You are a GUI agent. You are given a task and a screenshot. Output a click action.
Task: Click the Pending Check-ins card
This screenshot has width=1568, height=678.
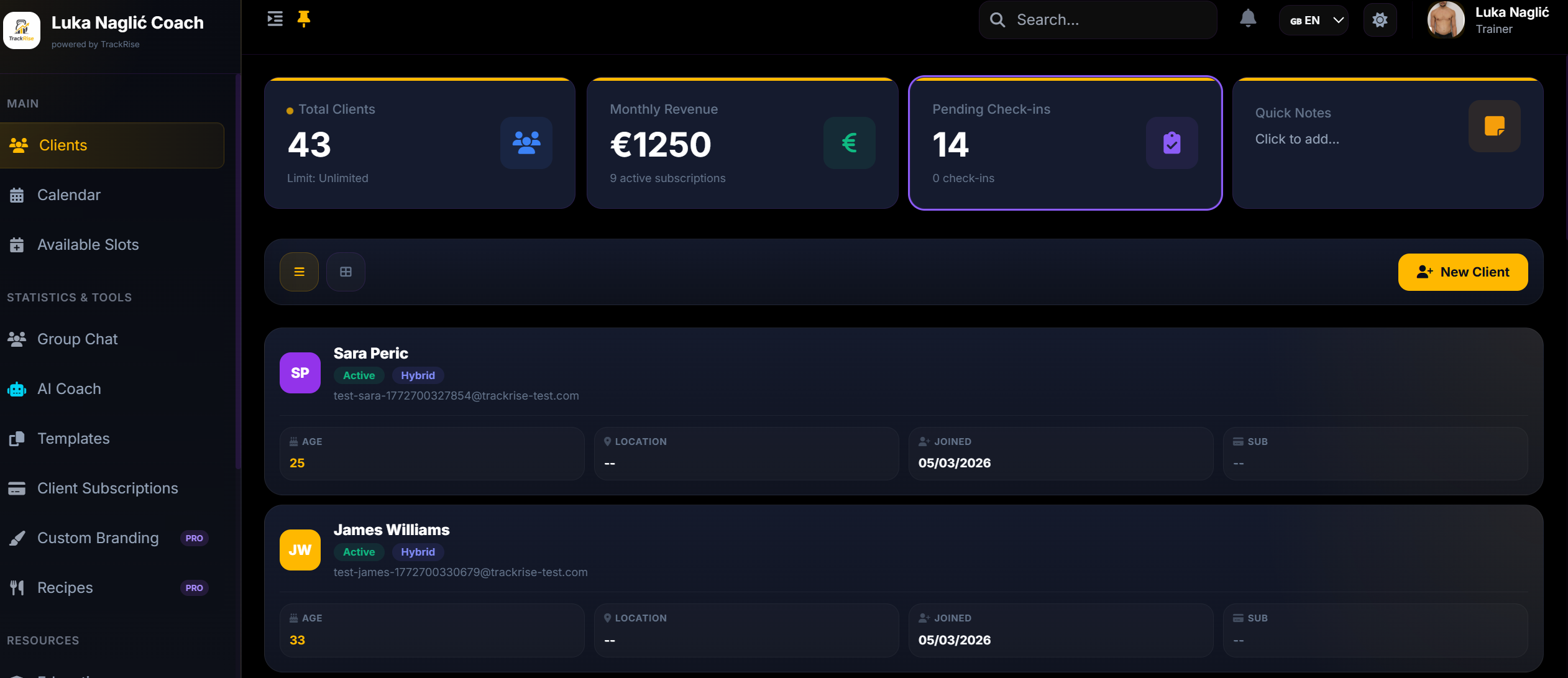1065,143
